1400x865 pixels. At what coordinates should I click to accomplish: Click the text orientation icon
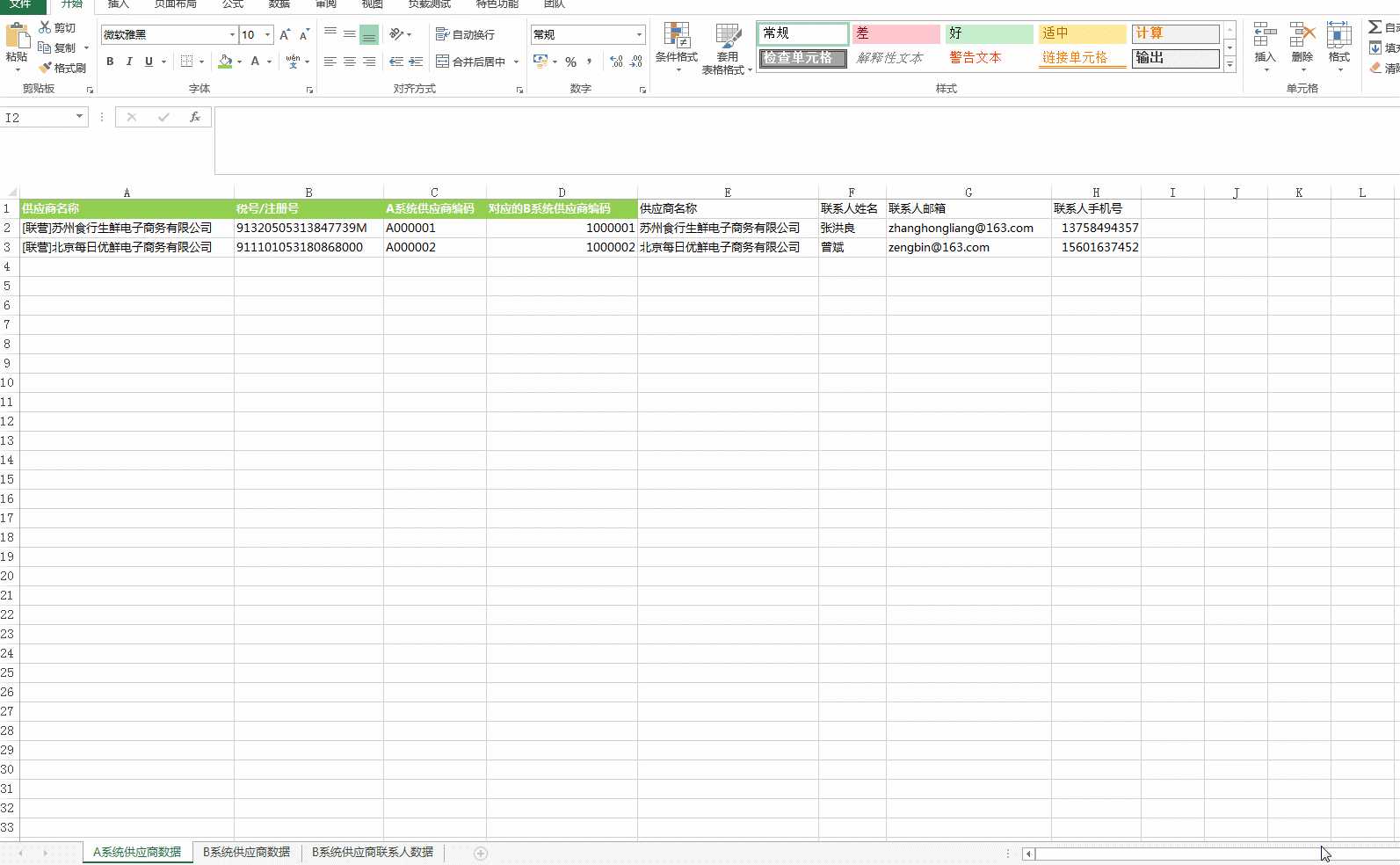pos(396,34)
